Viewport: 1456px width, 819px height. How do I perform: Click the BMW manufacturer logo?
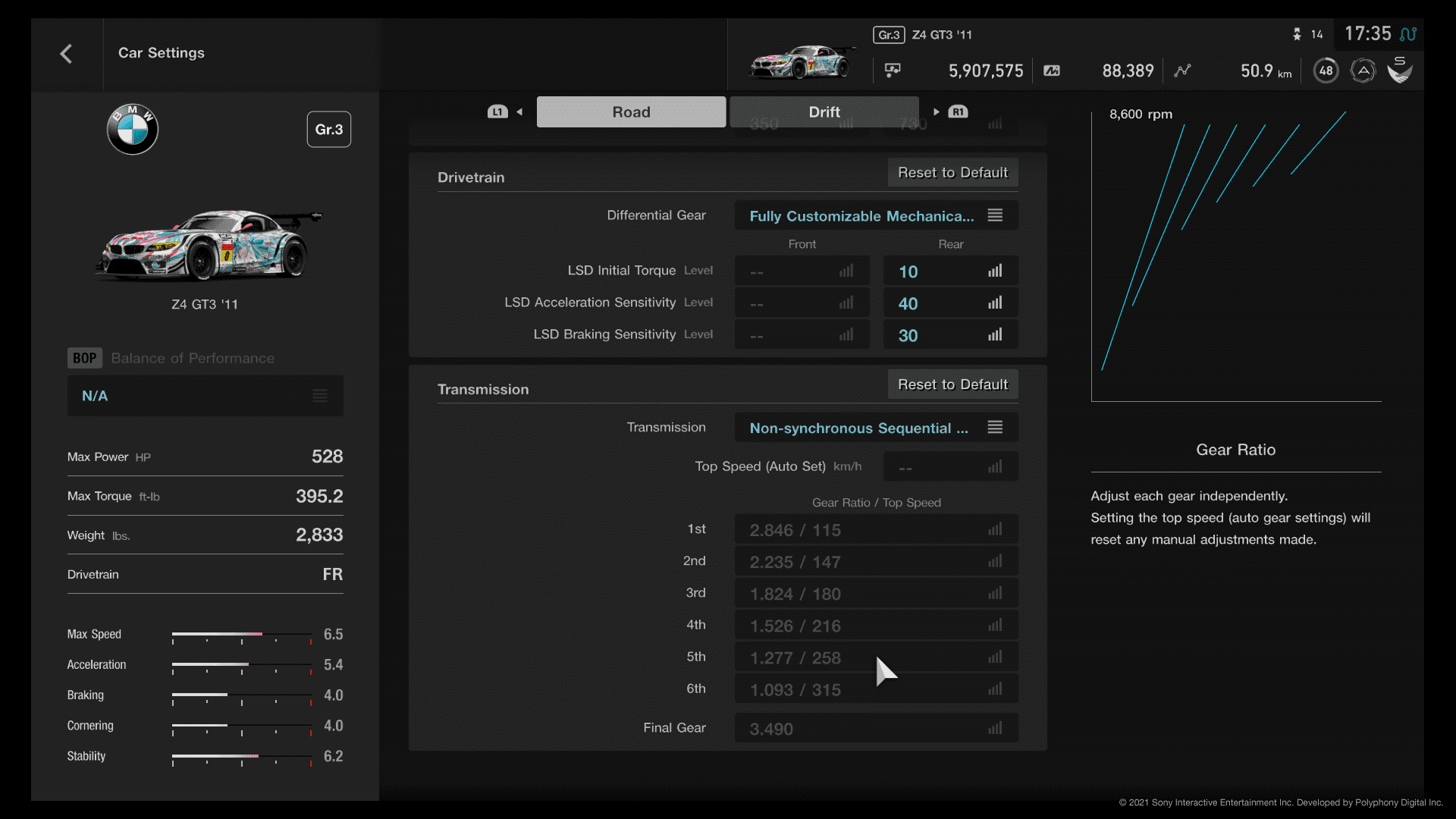point(133,129)
